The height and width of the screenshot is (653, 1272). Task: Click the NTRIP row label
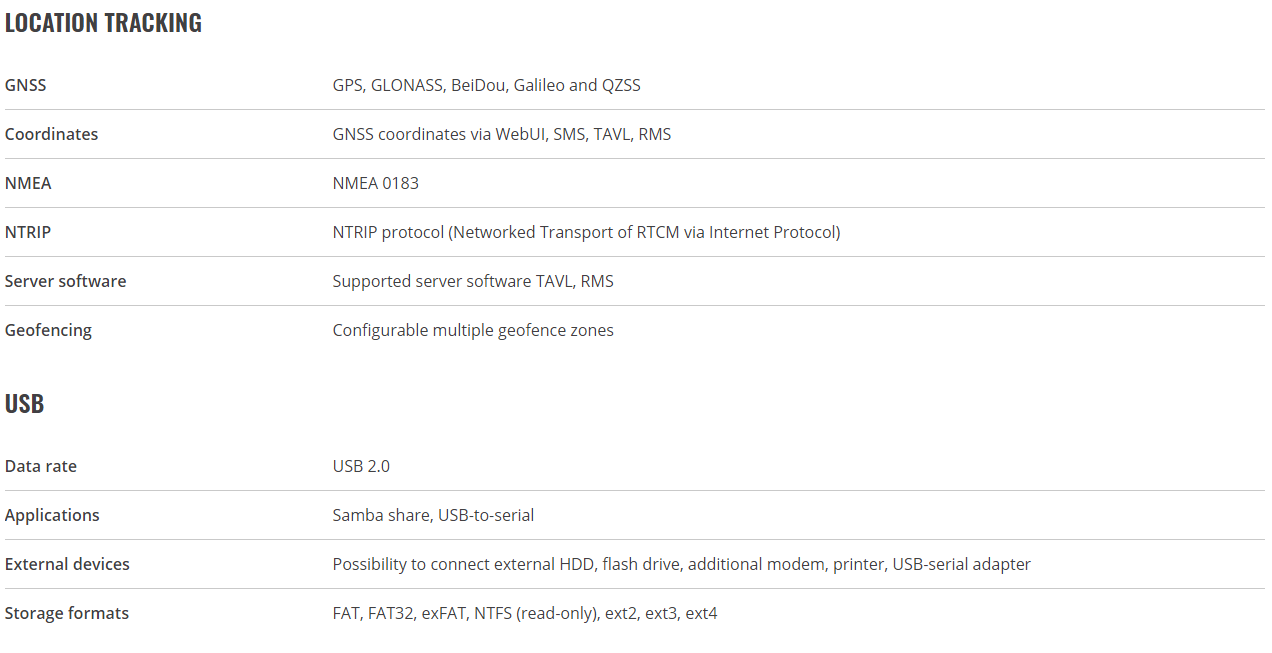pos(28,232)
